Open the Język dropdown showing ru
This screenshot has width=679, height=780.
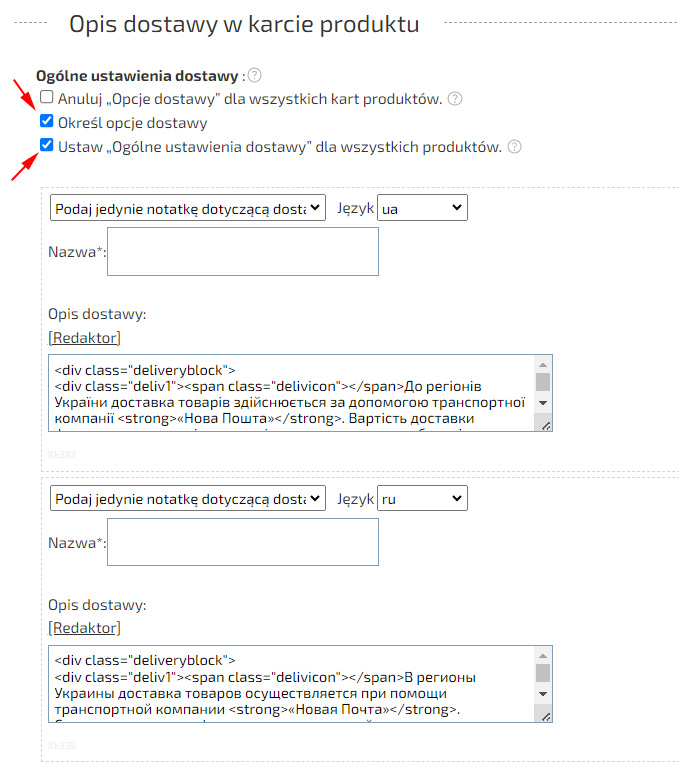point(421,498)
